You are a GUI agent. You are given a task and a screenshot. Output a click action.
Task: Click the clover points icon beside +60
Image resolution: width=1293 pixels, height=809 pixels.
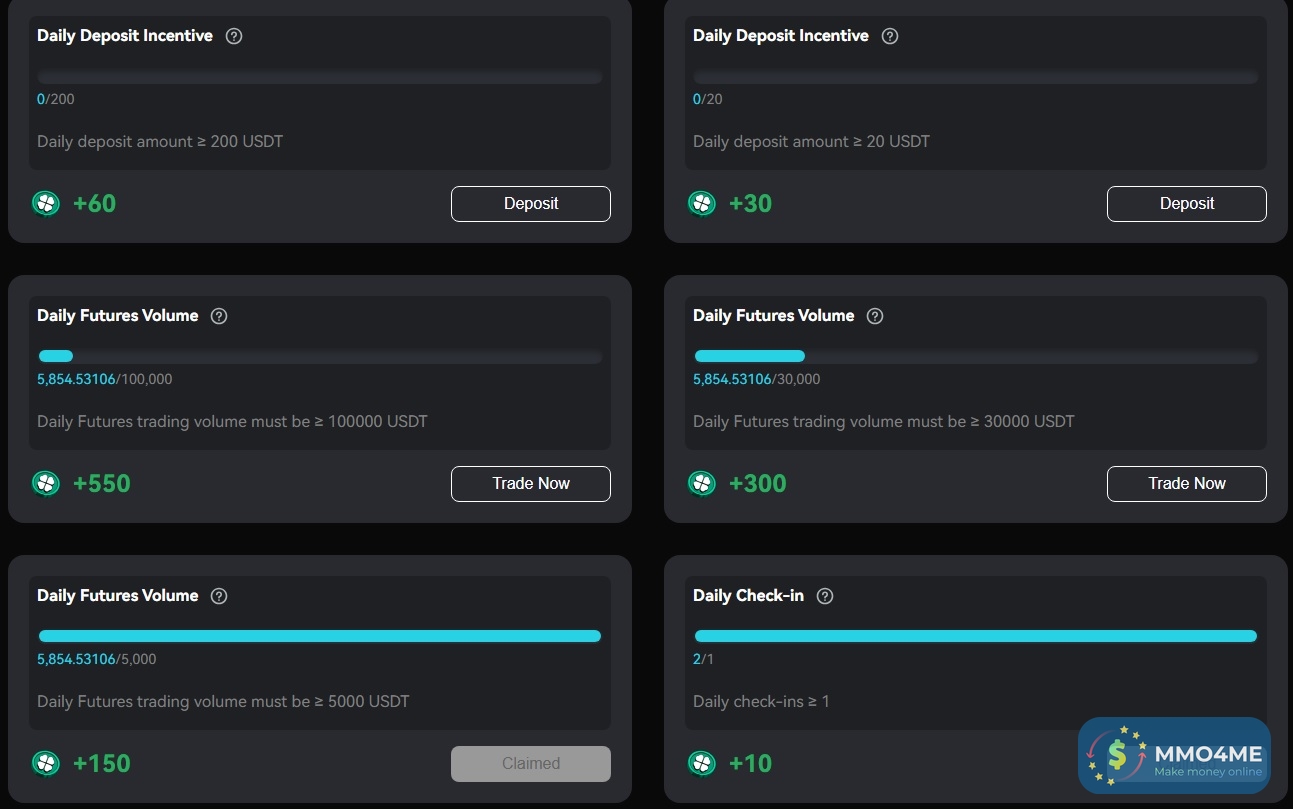pos(46,204)
